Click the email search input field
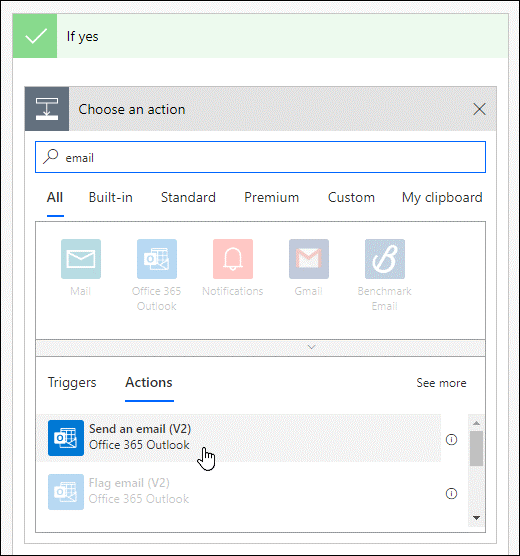Screen dimensions: 520x556 pos(260,157)
